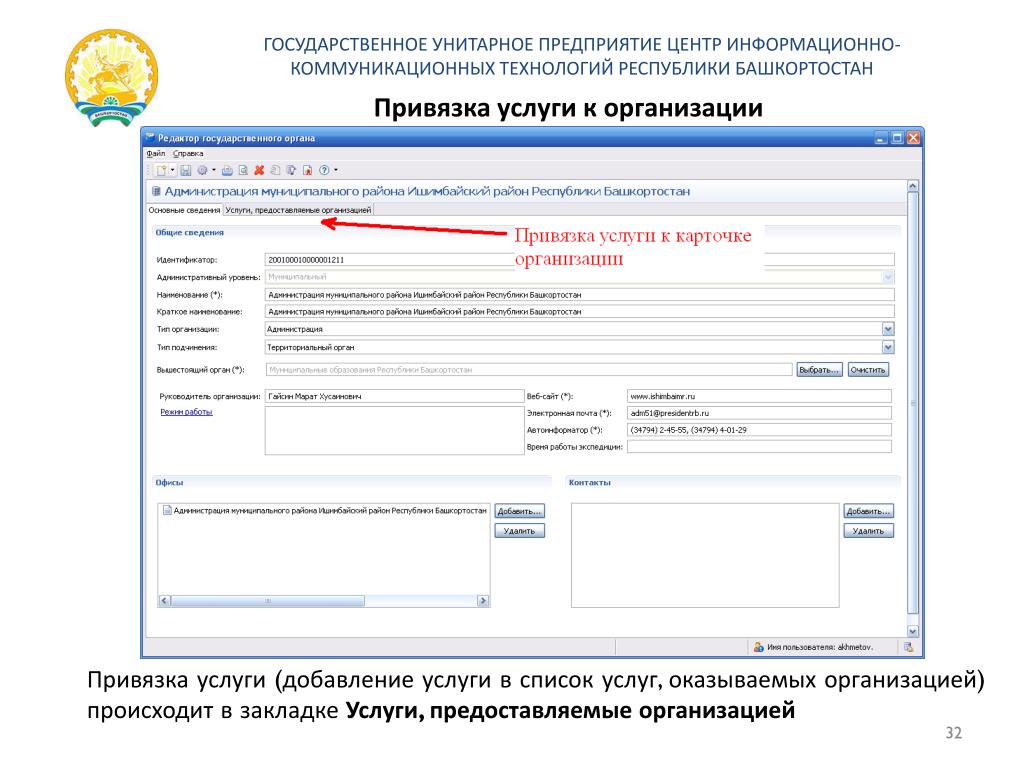Click the main vertical scrollbar up arrow
The image size is (1024, 768).
pyautogui.click(x=912, y=186)
